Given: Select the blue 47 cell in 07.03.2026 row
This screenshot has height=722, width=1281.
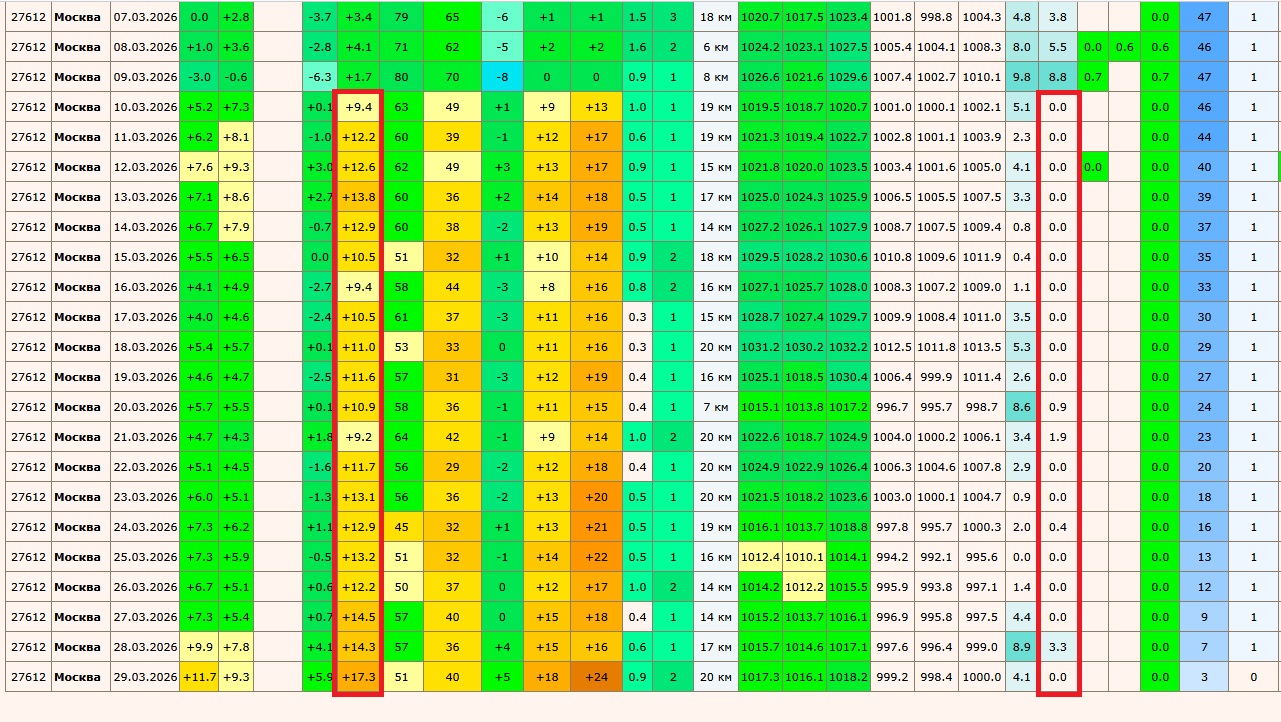Looking at the screenshot, I should click(1204, 17).
